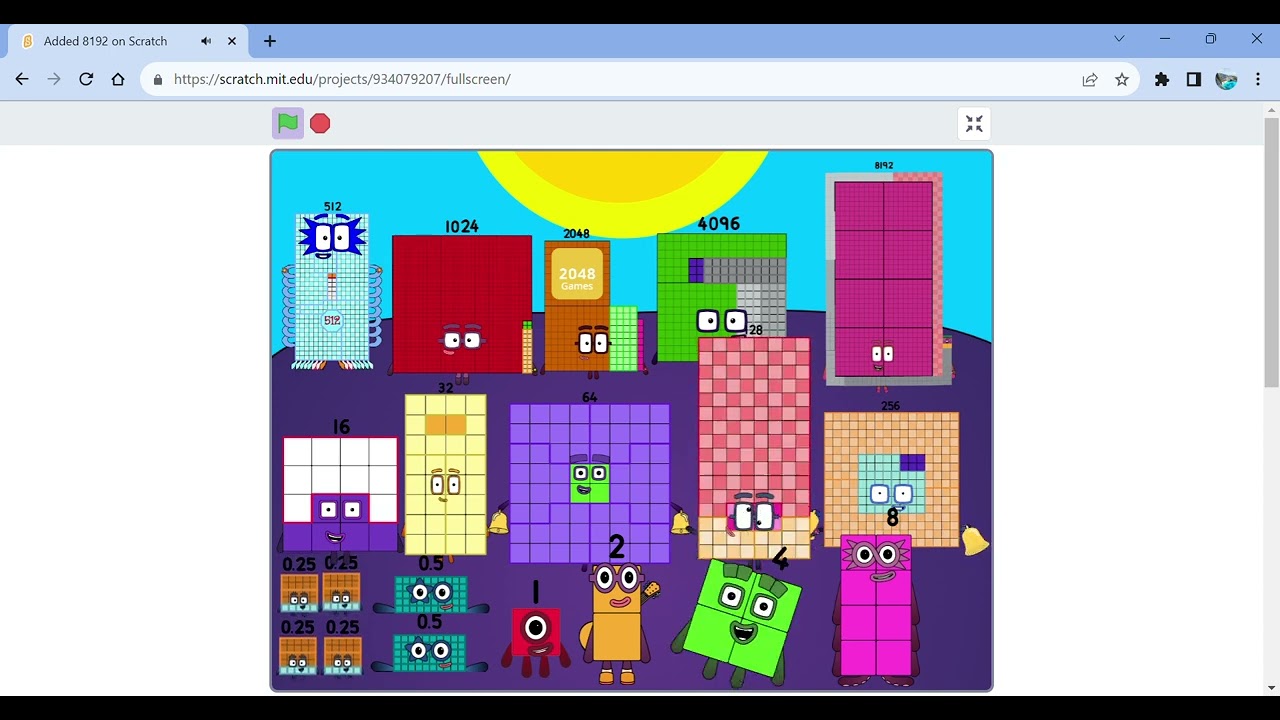This screenshot has height=720, width=1280.
Task: Bookmark this page with the star icon
Action: pyautogui.click(x=1122, y=79)
